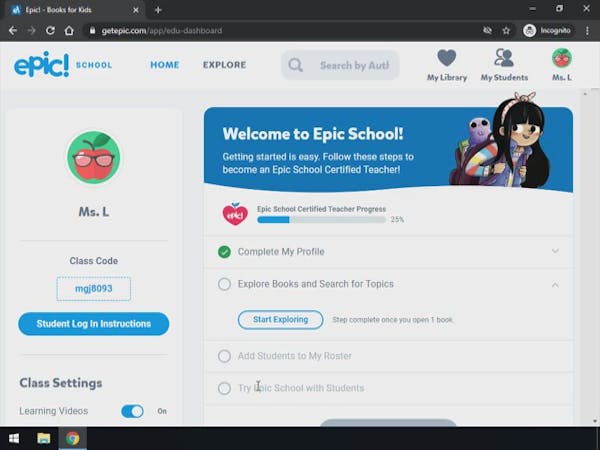This screenshot has height=450, width=600.
Task: Click Try Epic School with Students step
Action: coord(388,388)
